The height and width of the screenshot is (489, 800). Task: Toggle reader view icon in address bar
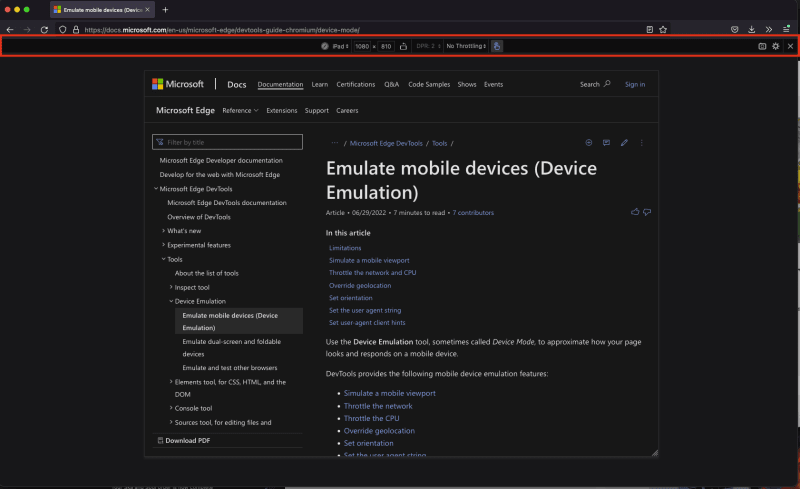click(649, 30)
